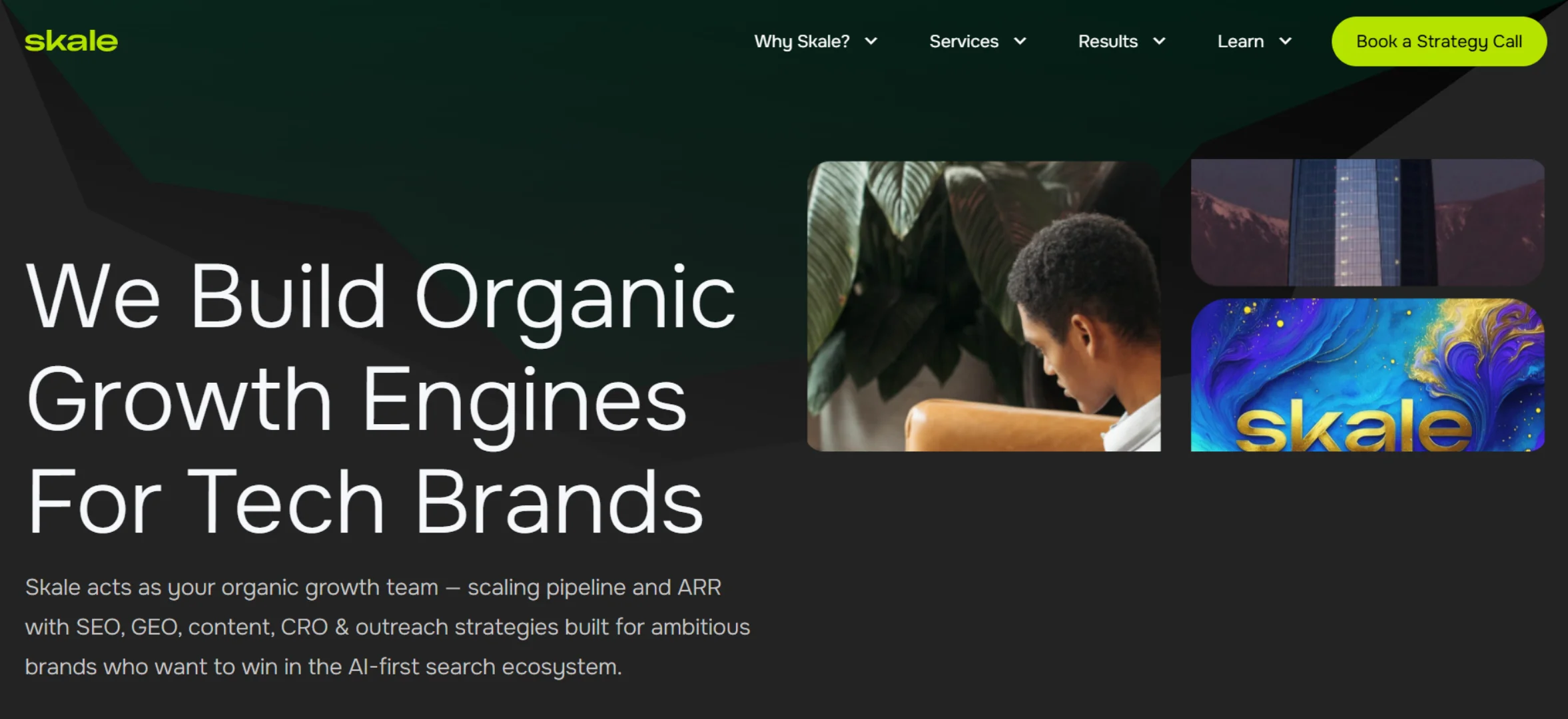
Task: Expand the Results chevron arrow
Action: pyautogui.click(x=1159, y=41)
